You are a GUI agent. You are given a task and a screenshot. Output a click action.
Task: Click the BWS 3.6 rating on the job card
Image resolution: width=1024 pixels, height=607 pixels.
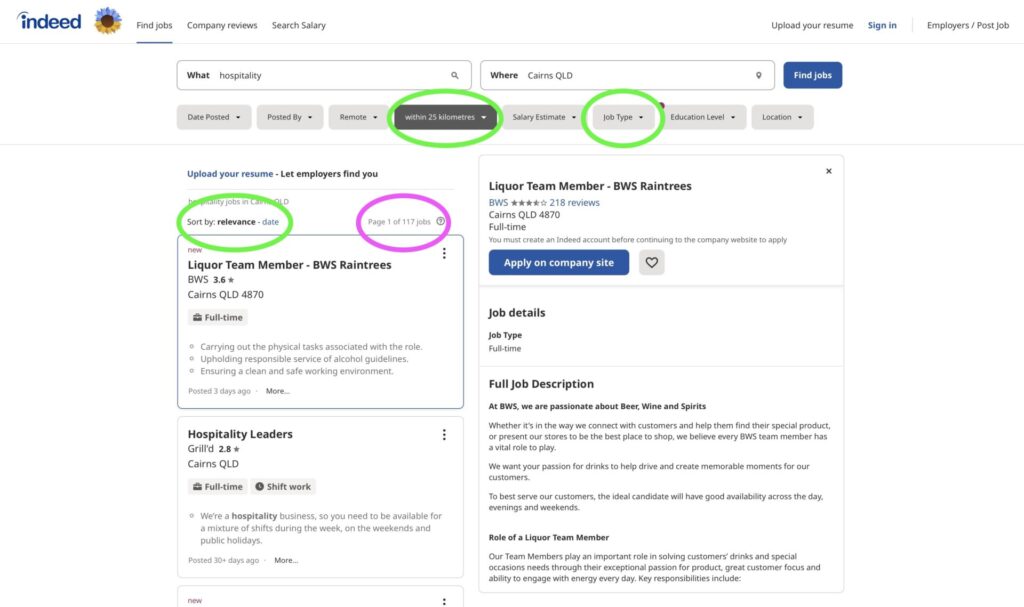[x=223, y=280]
